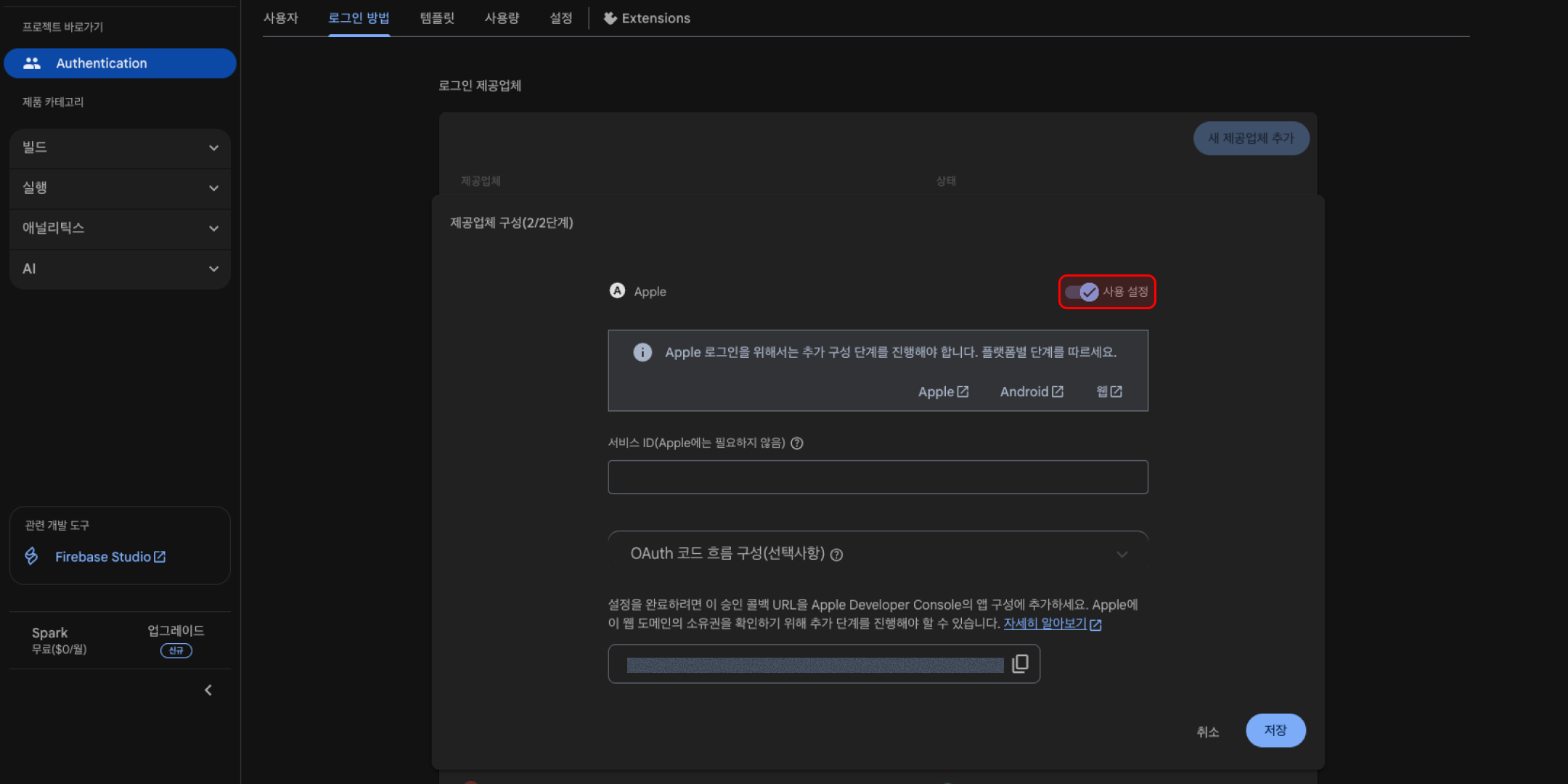Open the 사용량 tab
Image resolution: width=1568 pixels, height=784 pixels.
tap(502, 18)
